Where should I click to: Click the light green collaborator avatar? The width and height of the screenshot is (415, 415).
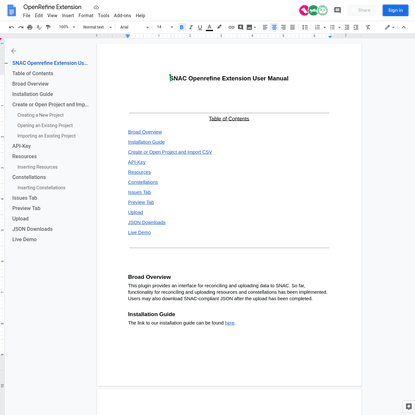pyautogui.click(x=323, y=10)
